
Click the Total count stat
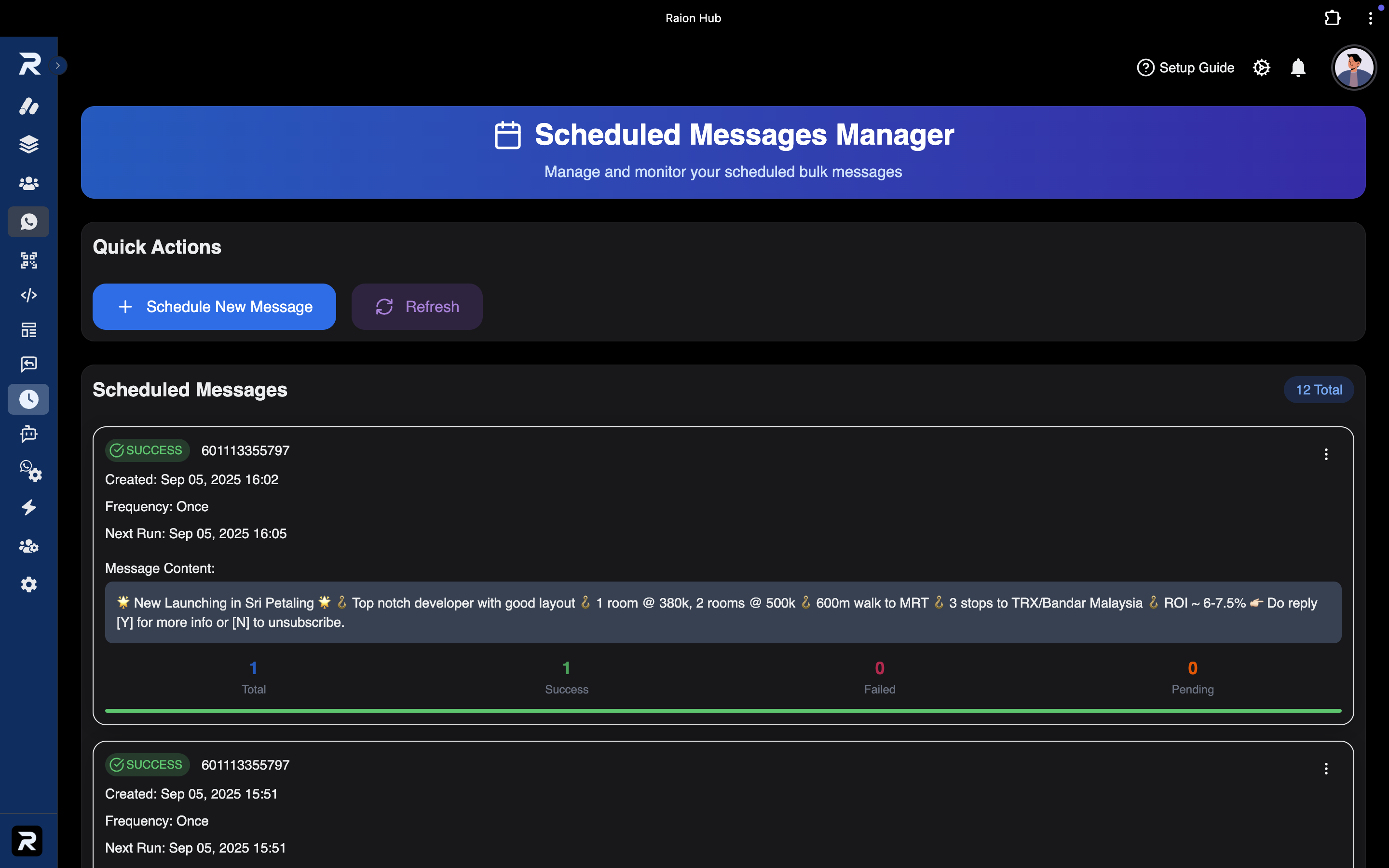tap(254, 678)
